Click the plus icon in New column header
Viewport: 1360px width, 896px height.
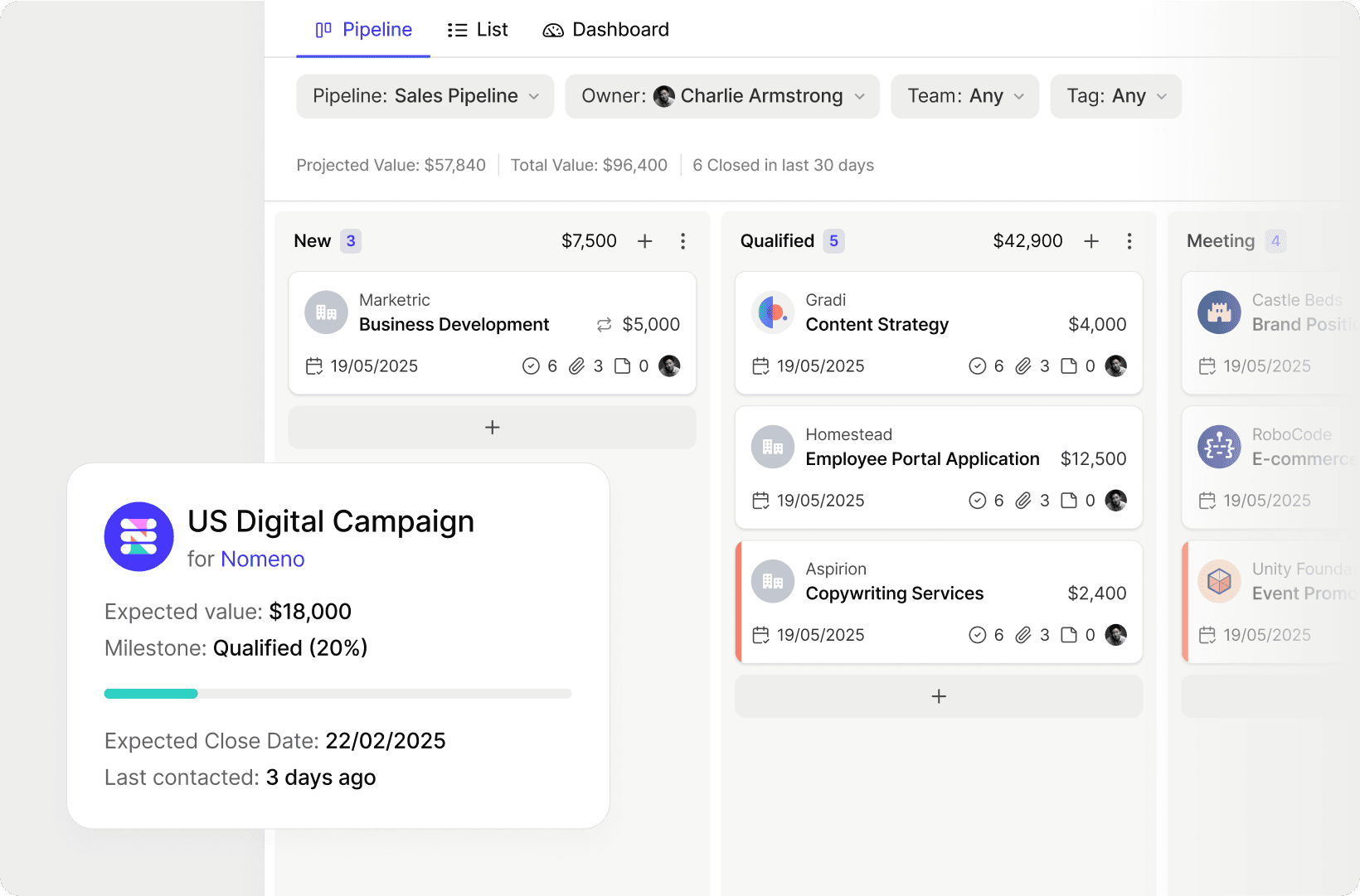(x=644, y=241)
